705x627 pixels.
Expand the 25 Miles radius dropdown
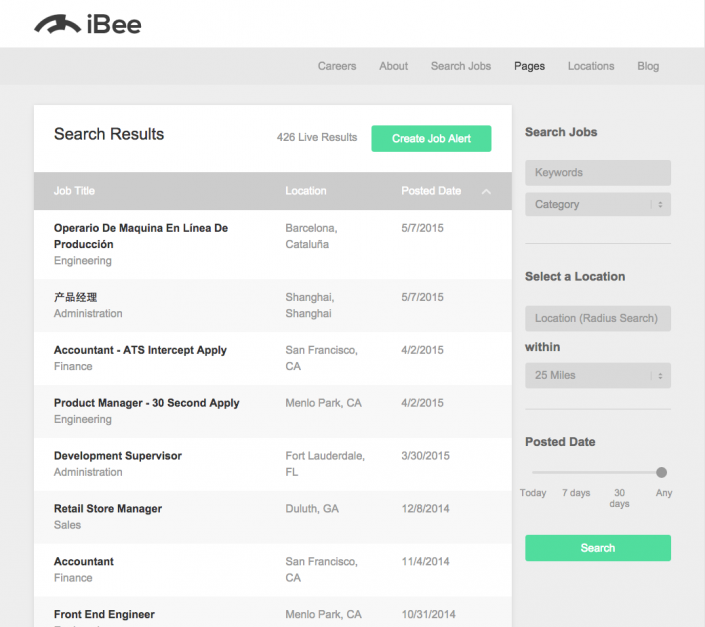[597, 375]
